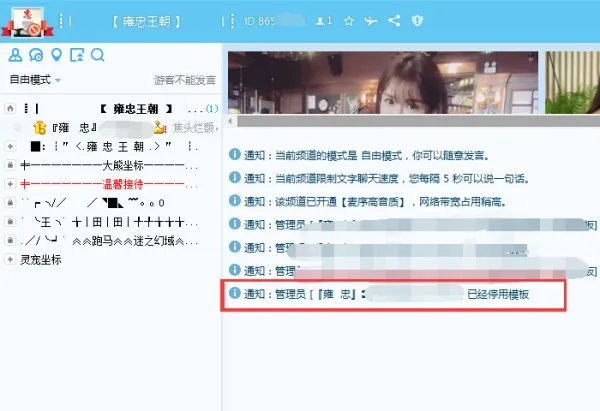
Task: Click the bookmark screen icon
Action: 77,55
